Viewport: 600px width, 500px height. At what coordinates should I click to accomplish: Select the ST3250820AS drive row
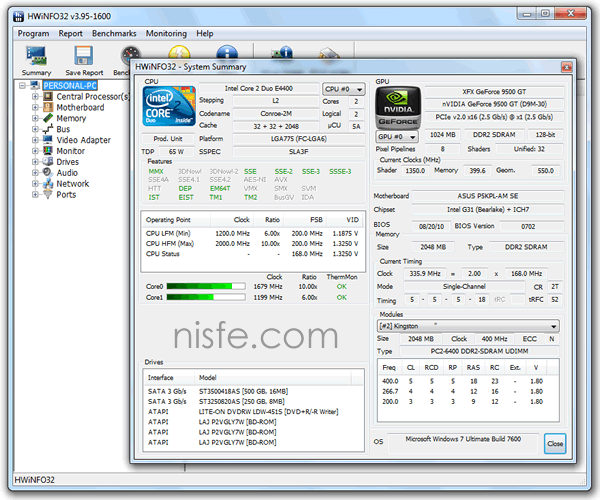(x=253, y=401)
